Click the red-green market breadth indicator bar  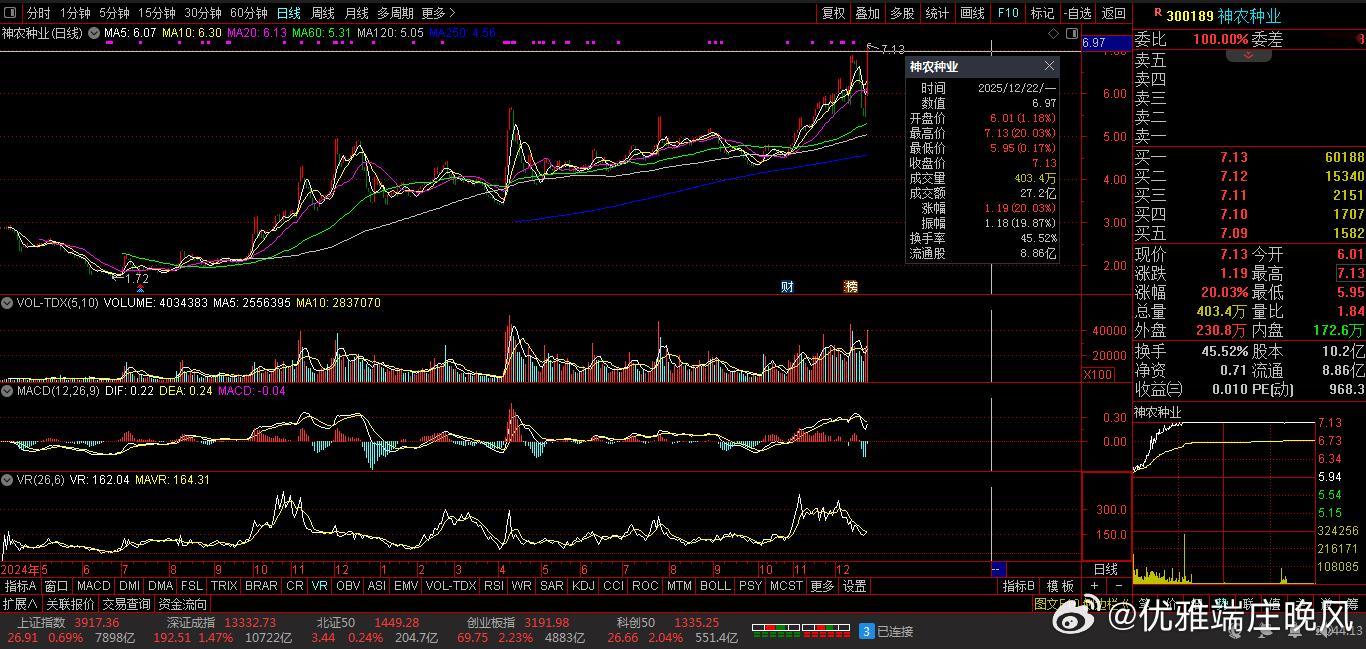click(800, 631)
